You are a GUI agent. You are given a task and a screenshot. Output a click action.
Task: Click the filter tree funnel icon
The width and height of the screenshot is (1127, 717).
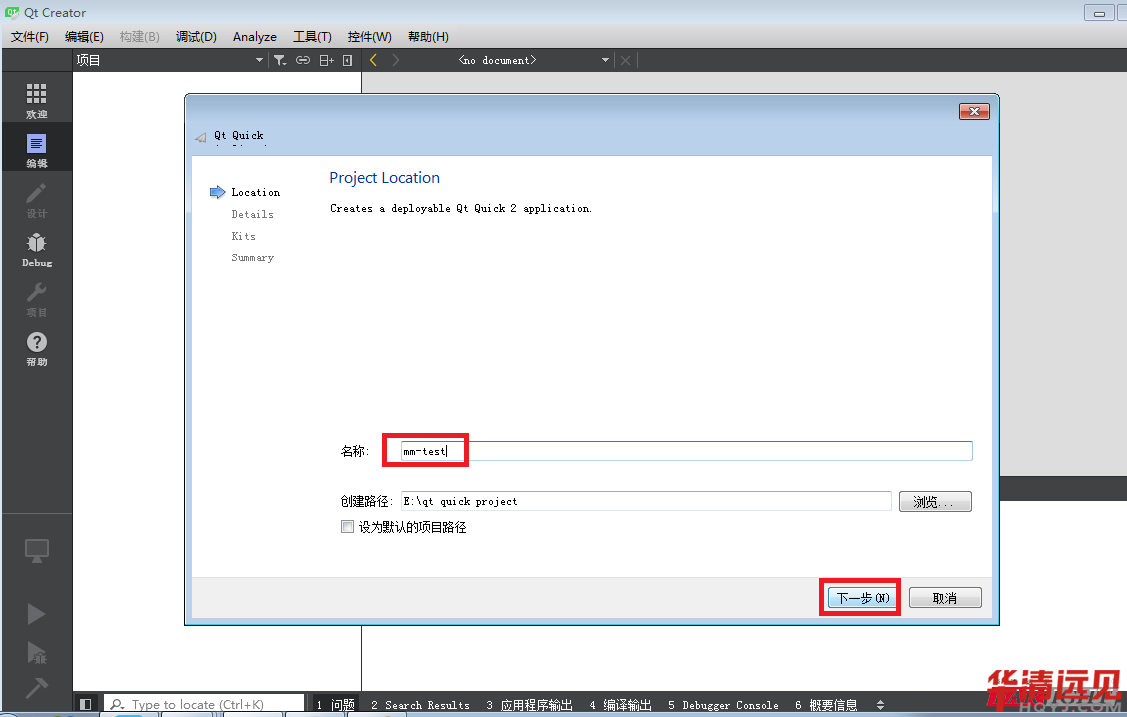click(x=280, y=61)
